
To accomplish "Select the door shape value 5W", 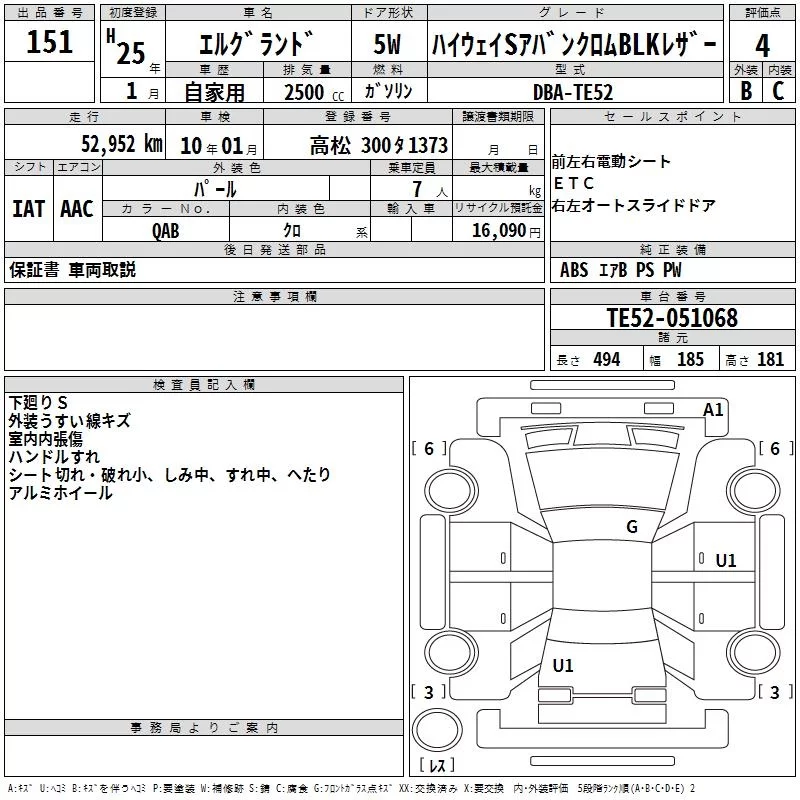I will 387,44.
